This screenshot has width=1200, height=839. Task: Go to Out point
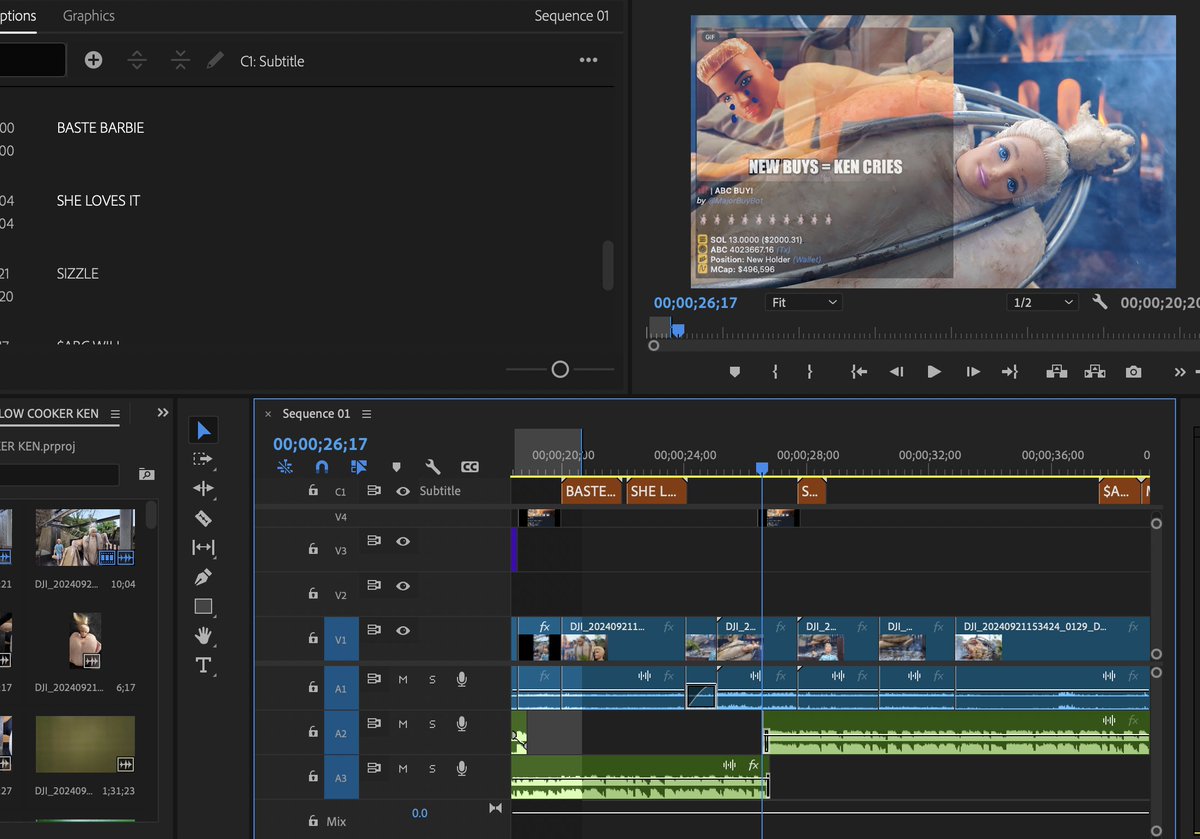click(1010, 371)
